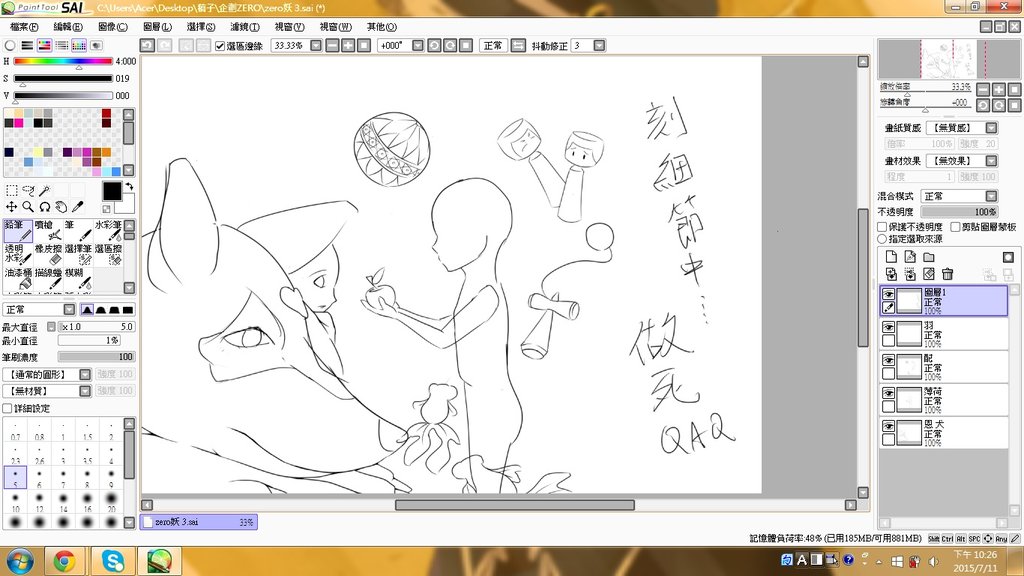Rotate canvas counterclockwise from toolbar
The image size is (1024, 576).
[x=434, y=45]
